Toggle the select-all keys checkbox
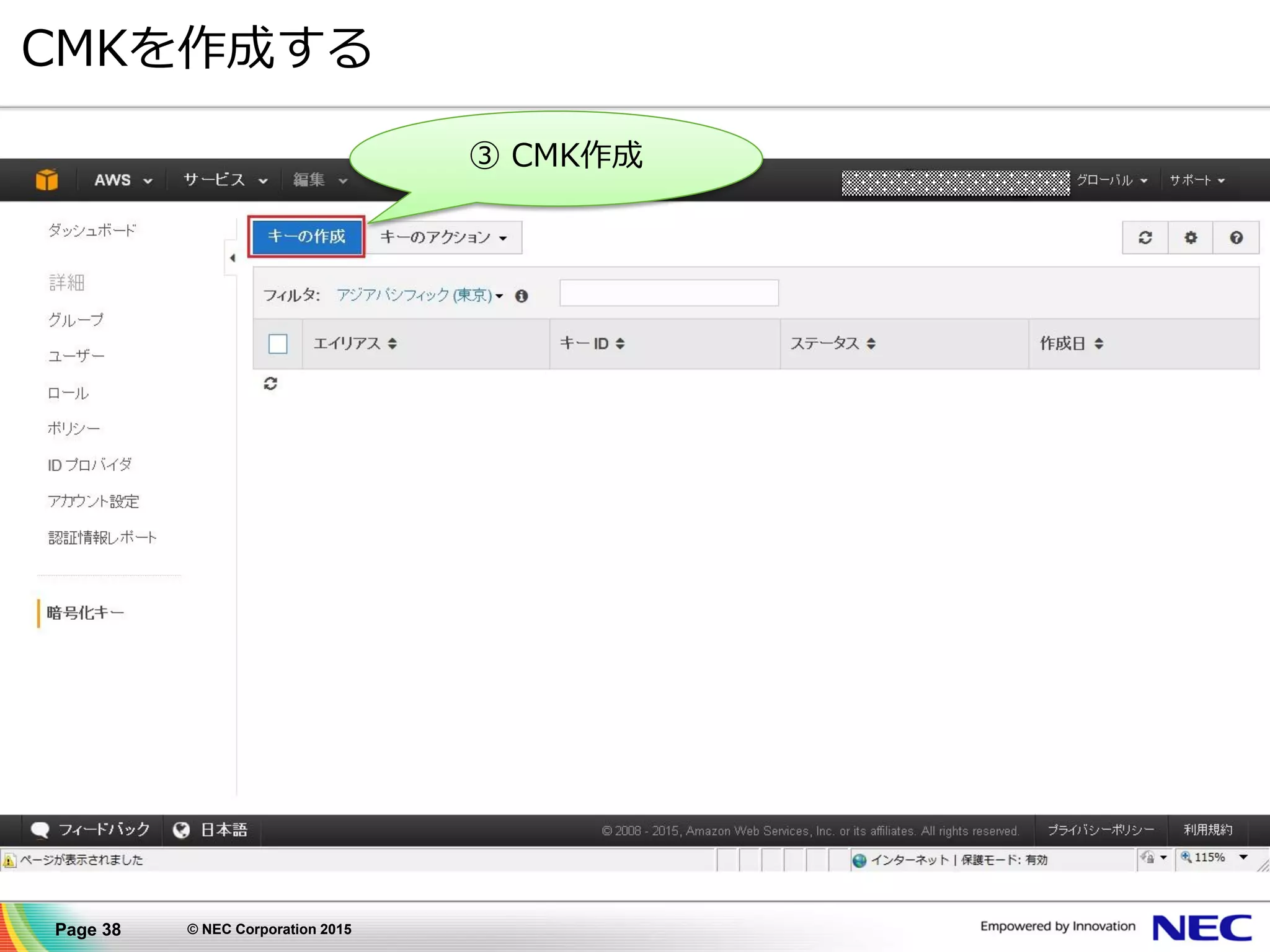The image size is (1270, 952). 277,343
